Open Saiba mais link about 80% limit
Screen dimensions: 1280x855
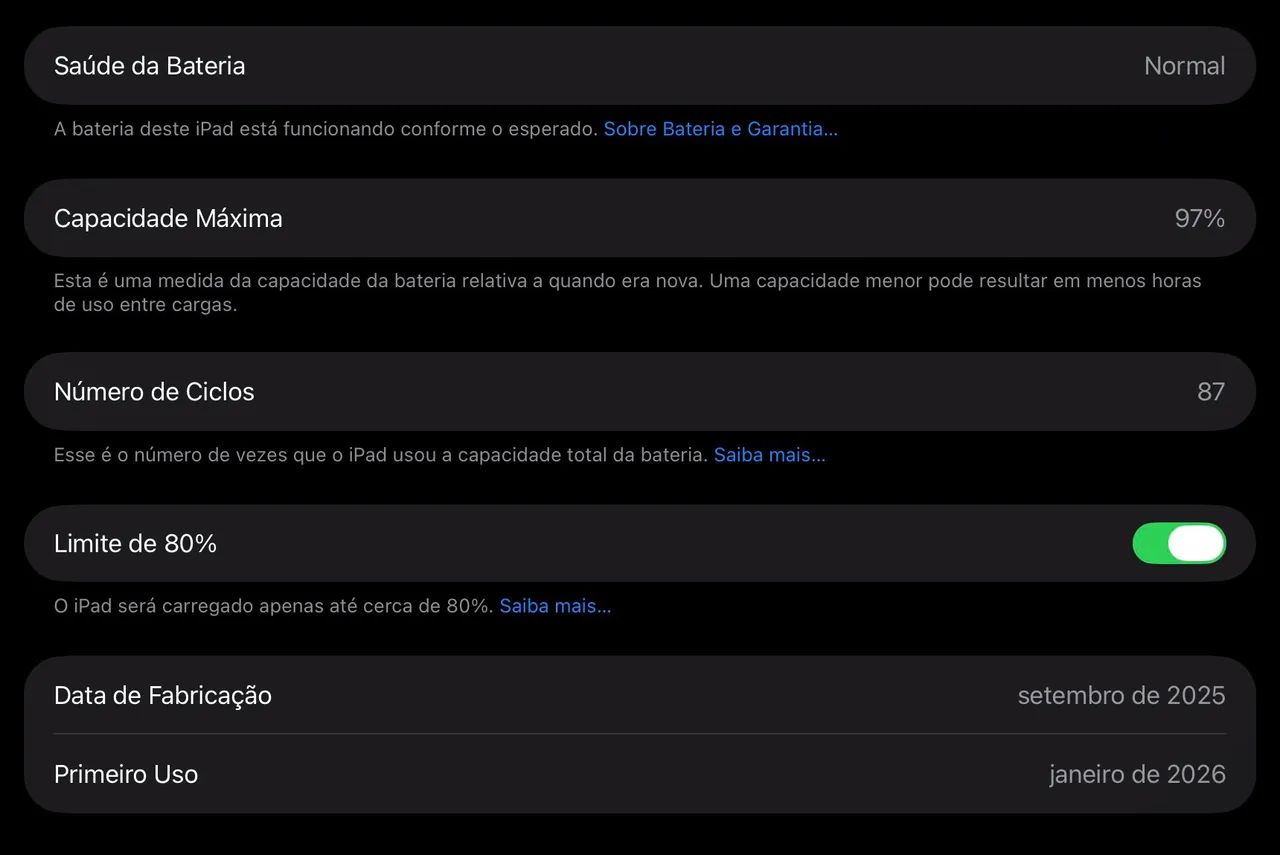556,606
